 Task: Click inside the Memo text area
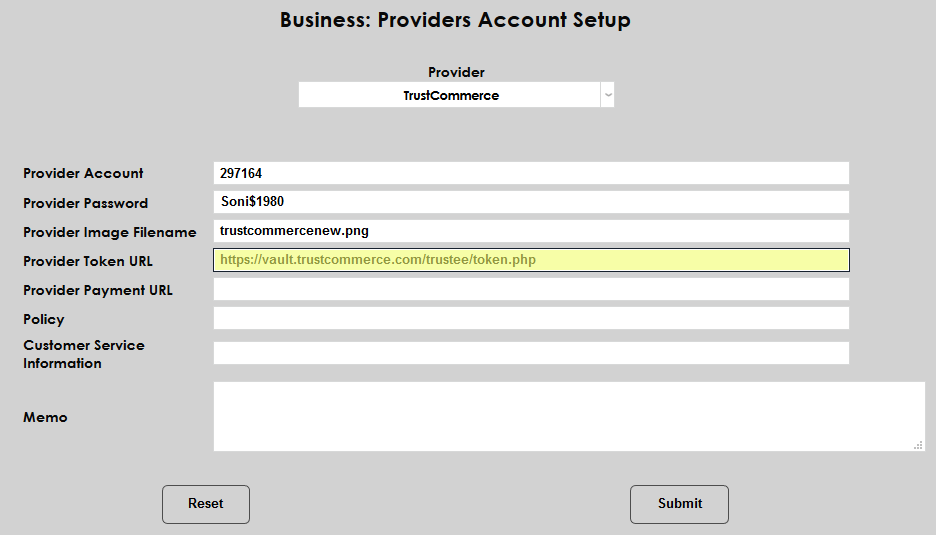569,416
